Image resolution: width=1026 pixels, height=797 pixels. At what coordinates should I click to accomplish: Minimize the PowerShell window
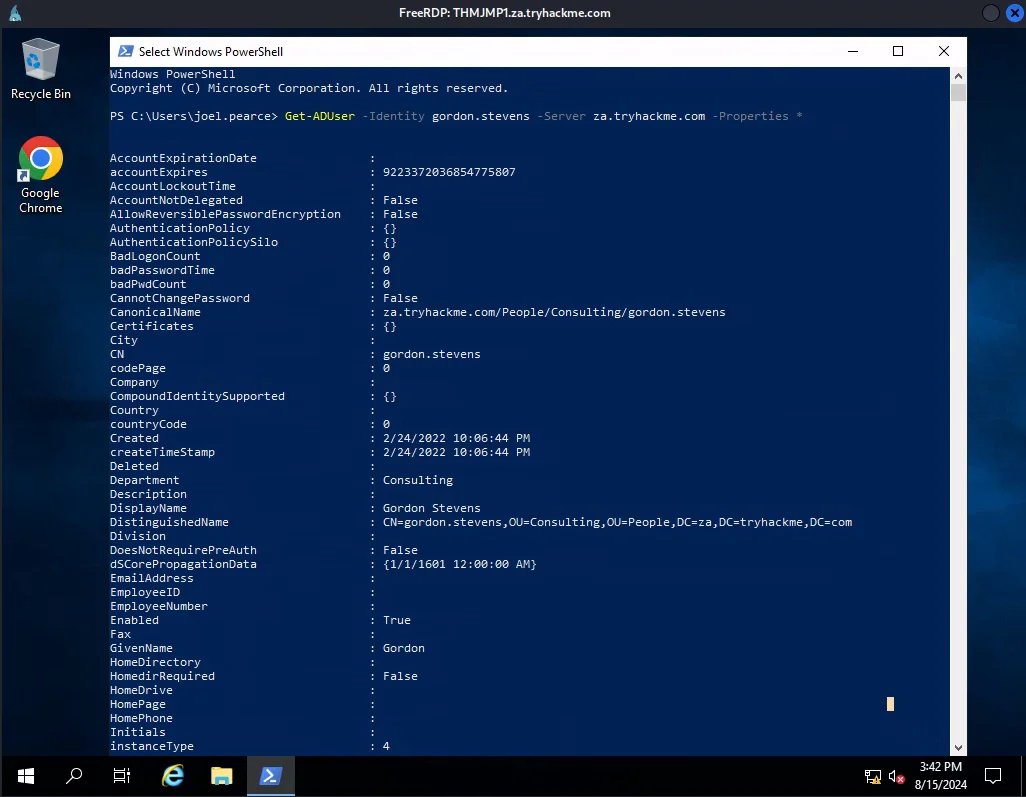point(853,51)
